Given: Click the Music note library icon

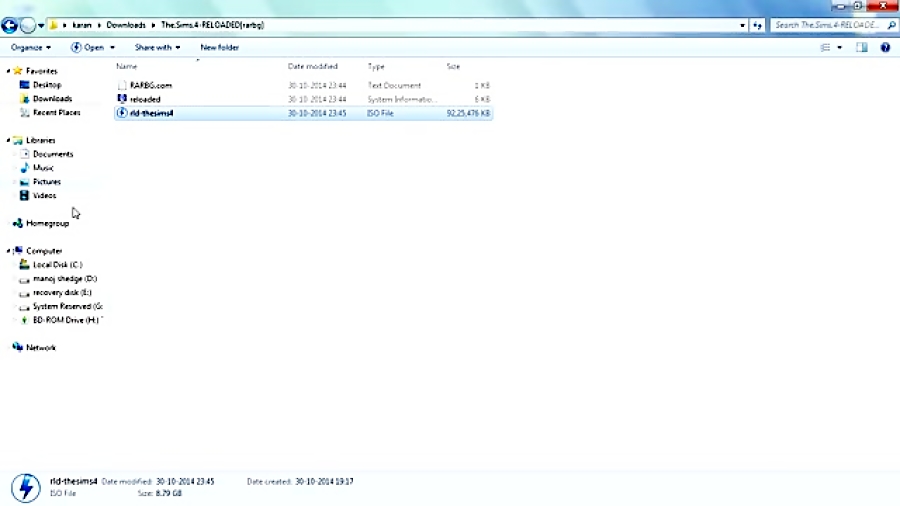Looking at the screenshot, I should [24, 168].
